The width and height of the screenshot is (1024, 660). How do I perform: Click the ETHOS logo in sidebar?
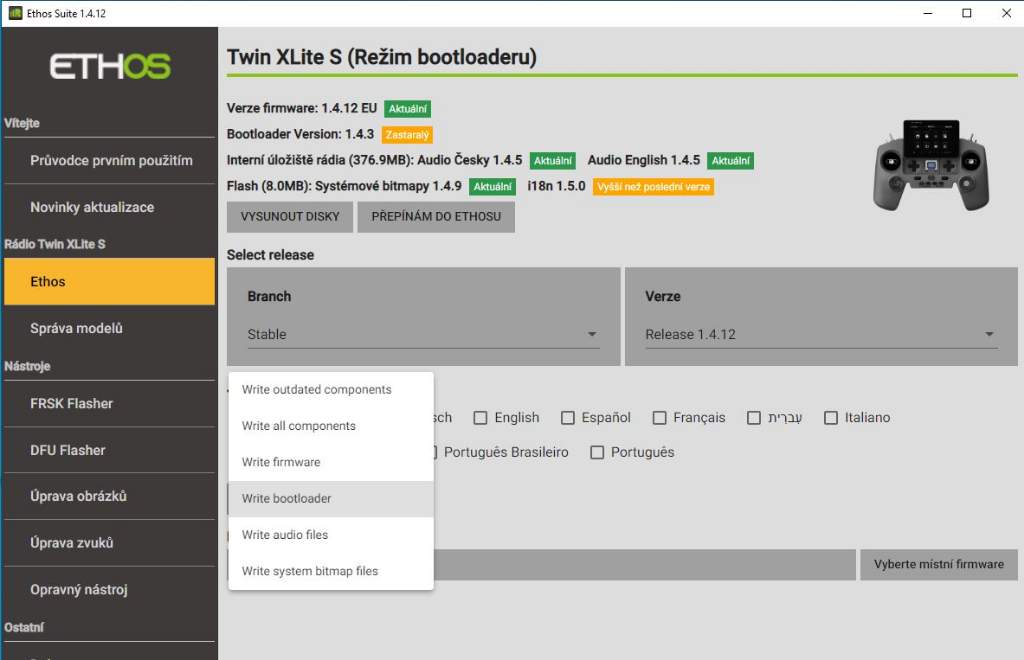tap(110, 67)
